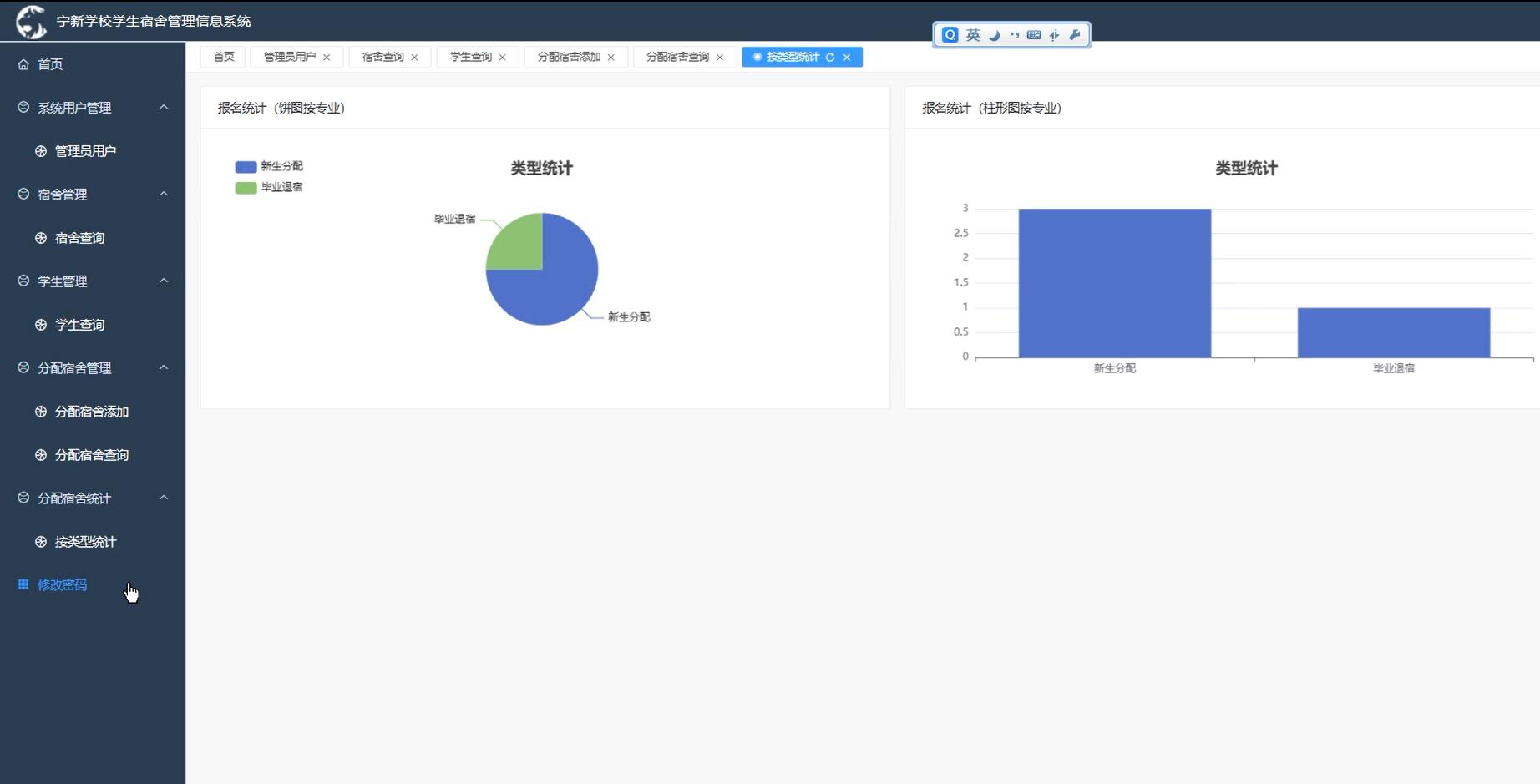Select the 管理员用户 globe icon

[39, 151]
